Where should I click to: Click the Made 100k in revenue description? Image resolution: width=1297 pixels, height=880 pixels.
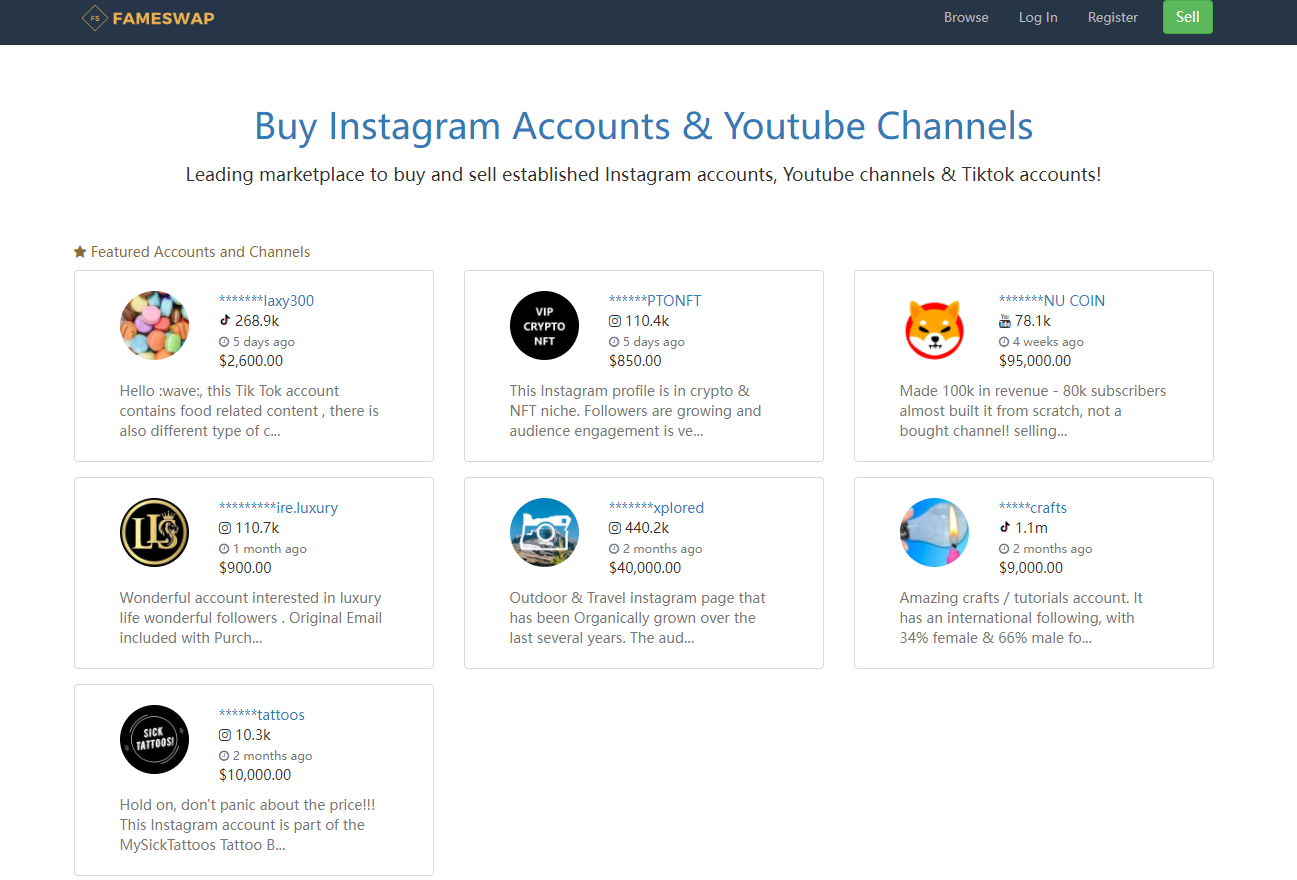coord(1033,411)
